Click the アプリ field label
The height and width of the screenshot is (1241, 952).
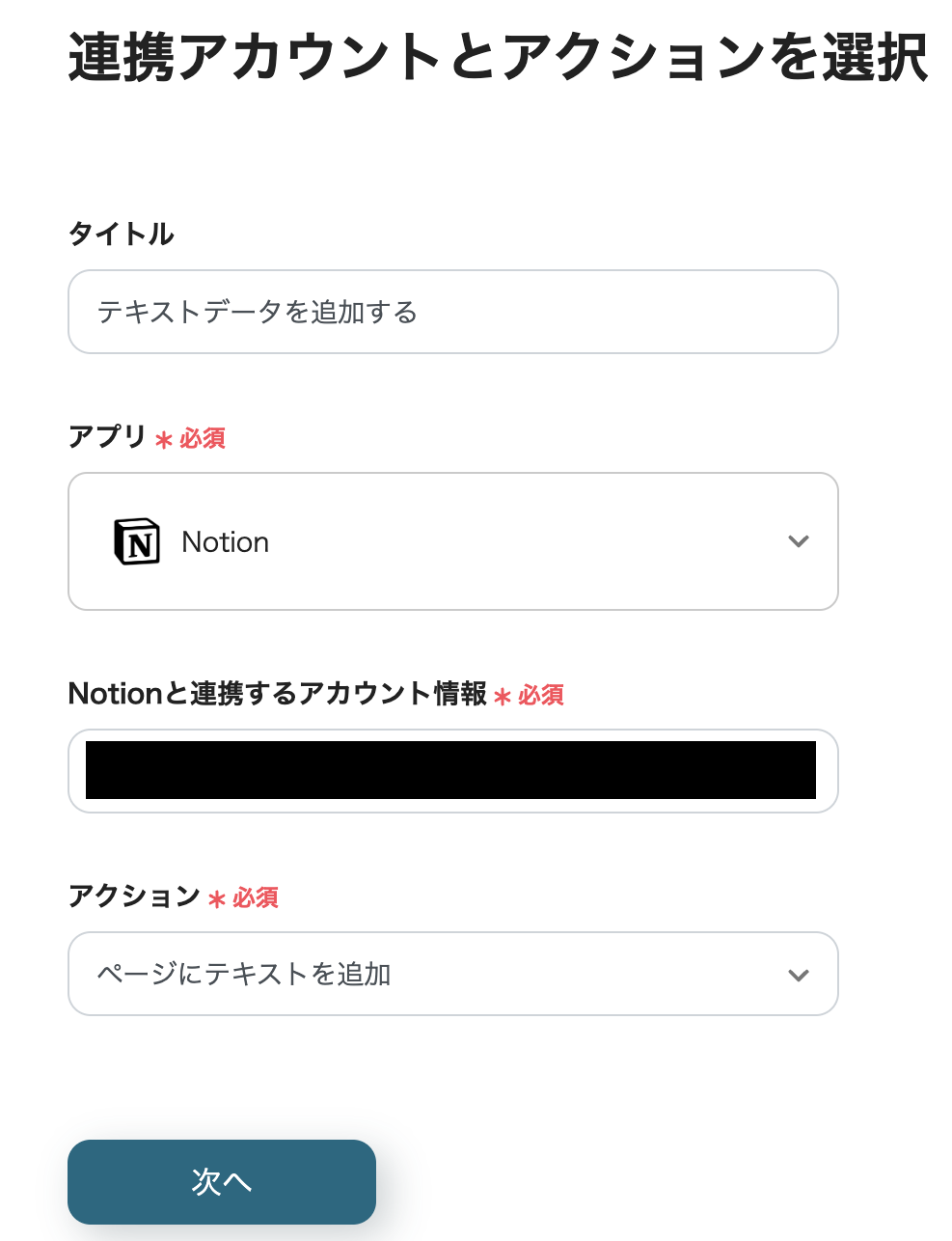coord(107,436)
